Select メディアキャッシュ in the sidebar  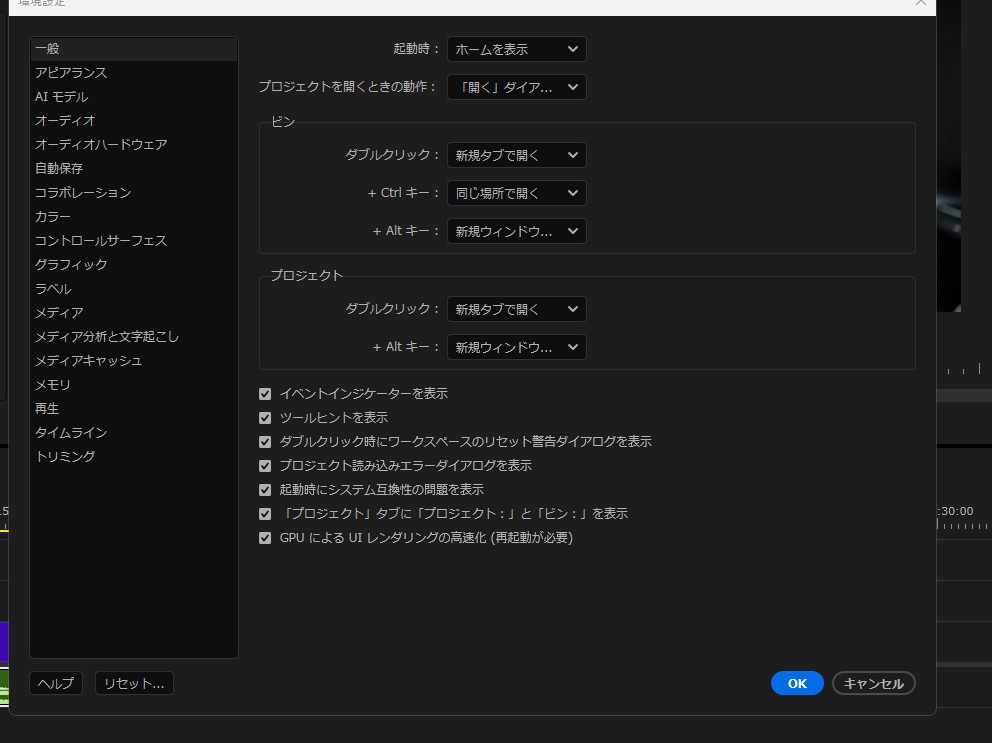[88, 361]
